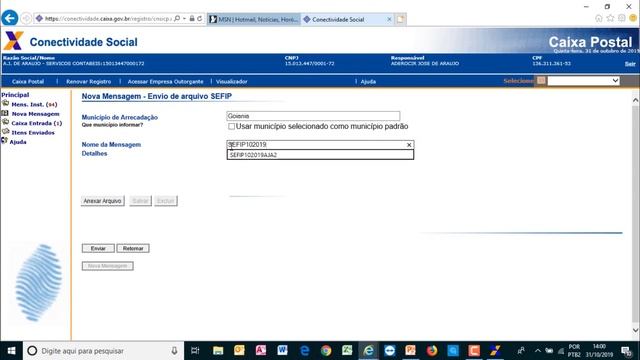Open Itens Enviados in sidebar
The height and width of the screenshot is (360, 640).
click(33, 133)
